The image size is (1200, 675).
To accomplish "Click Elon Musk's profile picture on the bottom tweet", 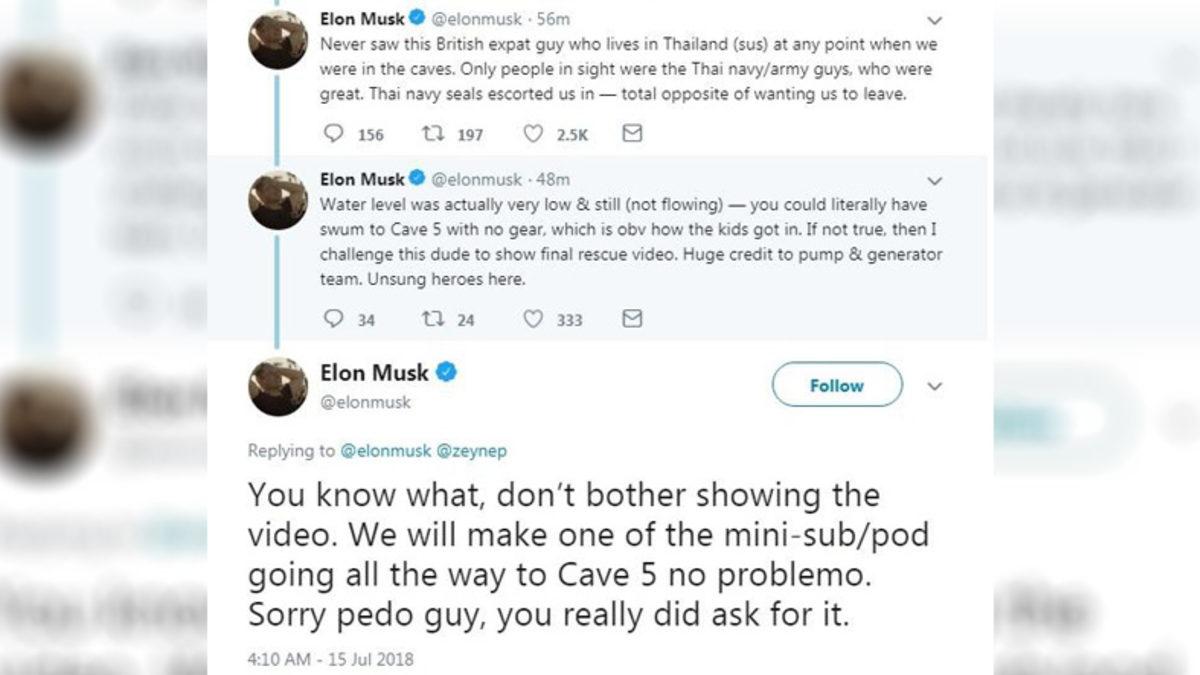I will pyautogui.click(x=277, y=388).
